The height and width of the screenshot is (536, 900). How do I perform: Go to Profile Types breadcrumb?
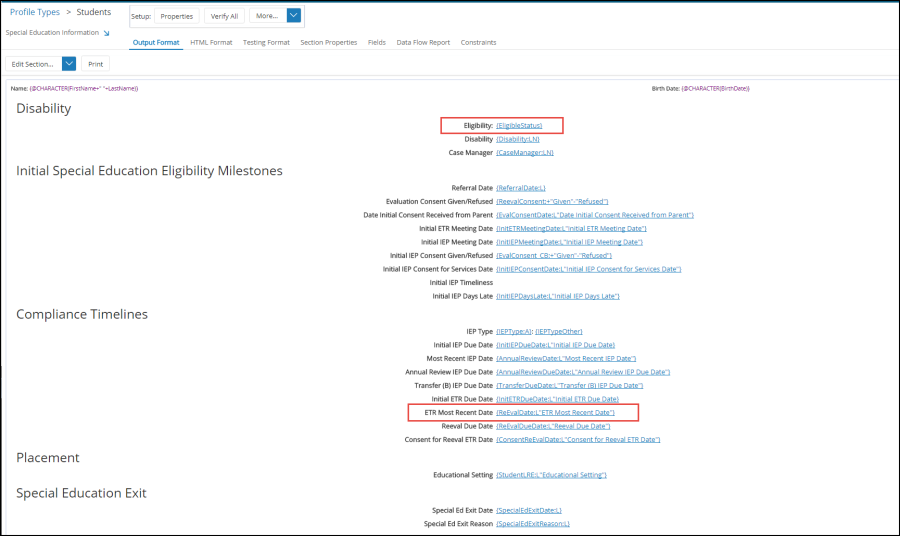tap(35, 12)
